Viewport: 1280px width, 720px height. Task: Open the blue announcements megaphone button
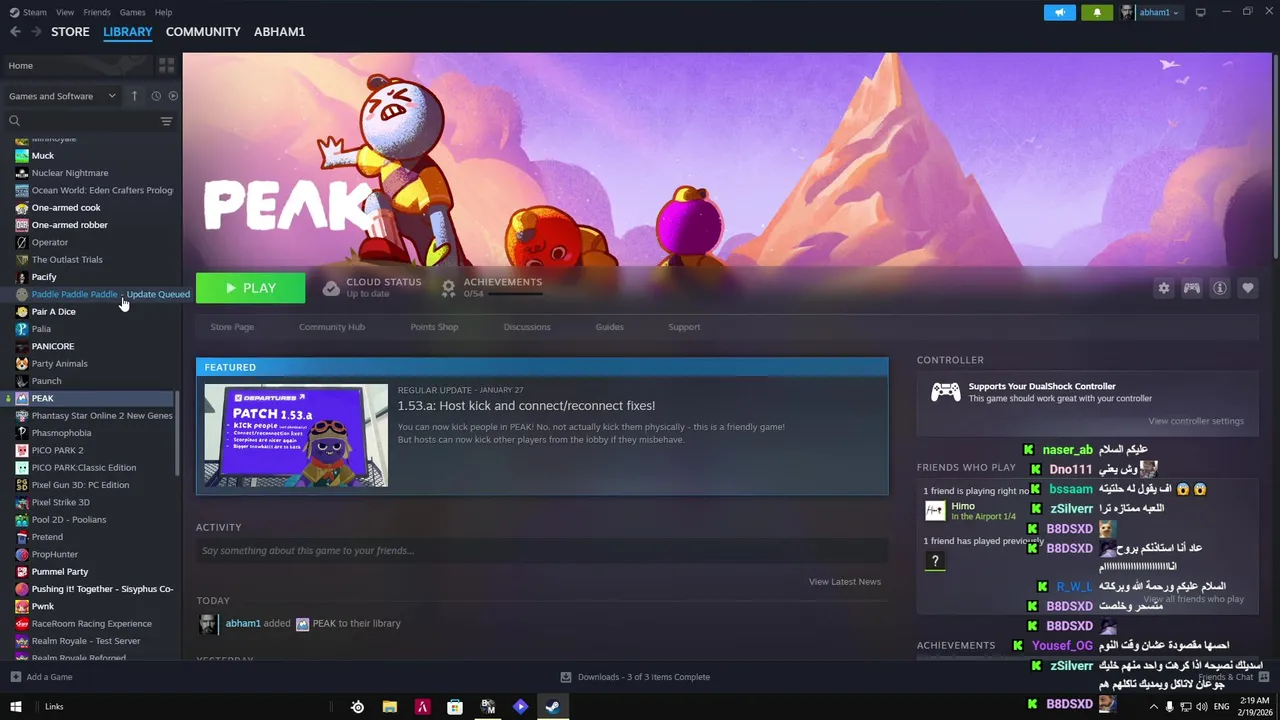coord(1060,12)
